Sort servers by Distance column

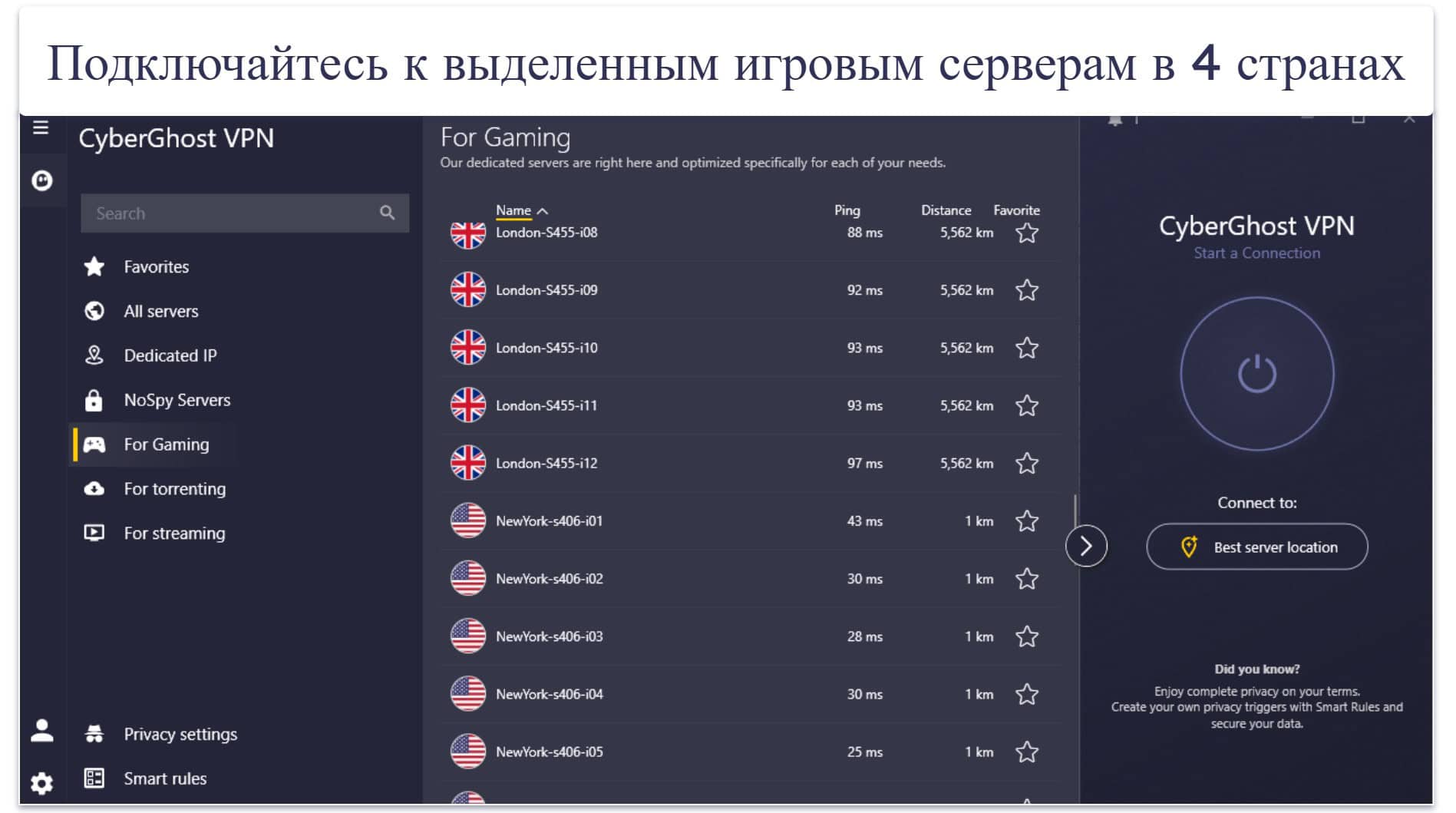pos(946,210)
